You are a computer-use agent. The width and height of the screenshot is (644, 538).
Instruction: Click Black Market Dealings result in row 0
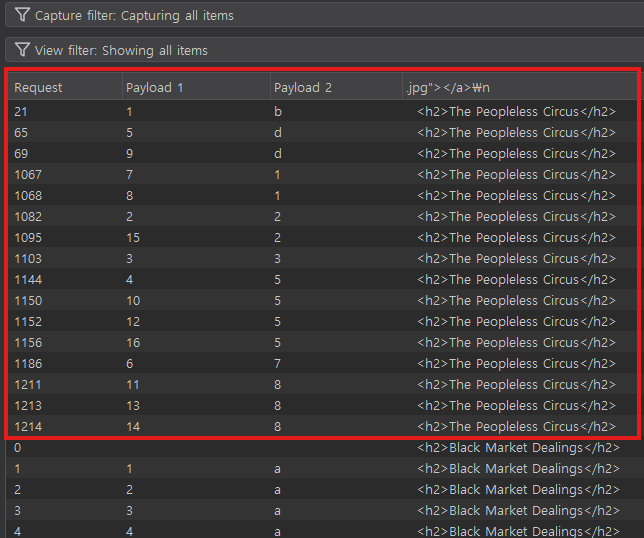[518, 447]
